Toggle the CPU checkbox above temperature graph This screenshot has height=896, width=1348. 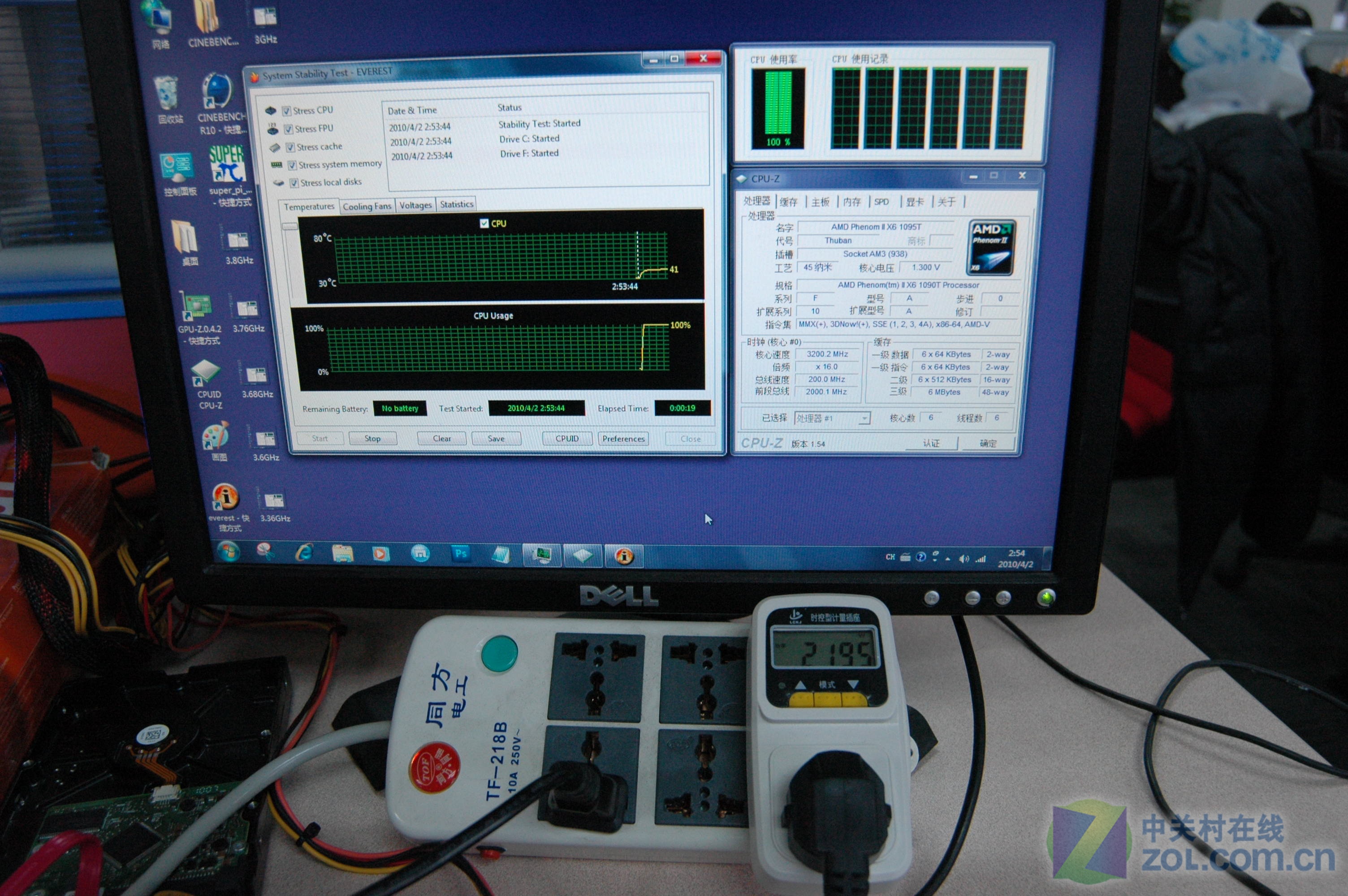484,224
